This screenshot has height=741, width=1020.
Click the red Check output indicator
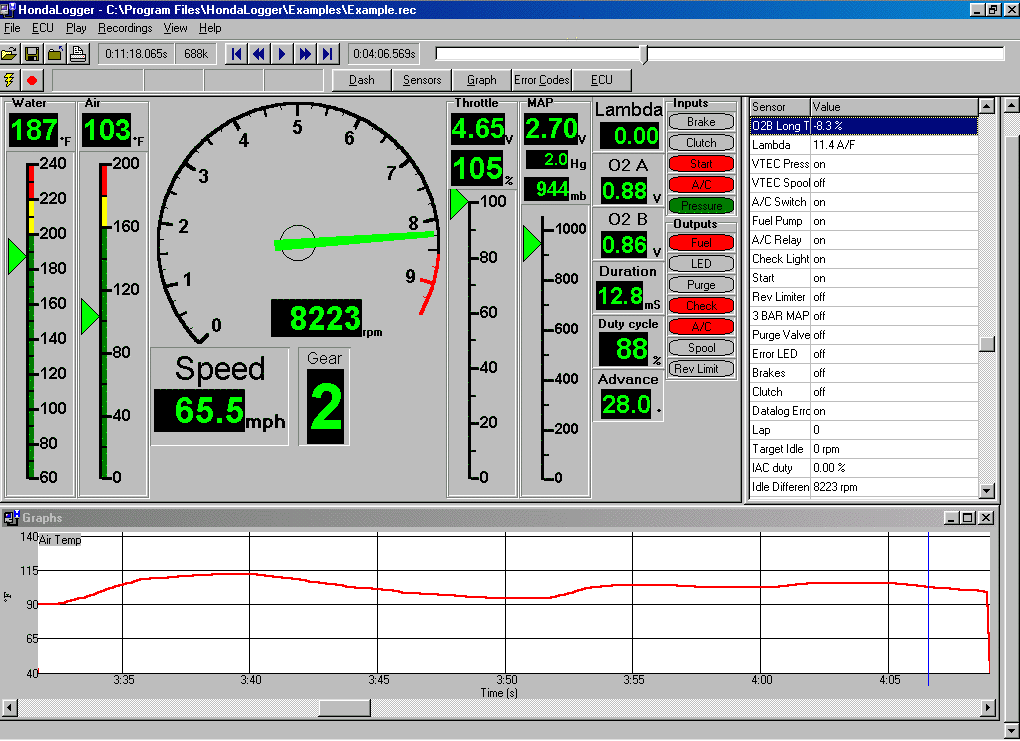tap(701, 306)
